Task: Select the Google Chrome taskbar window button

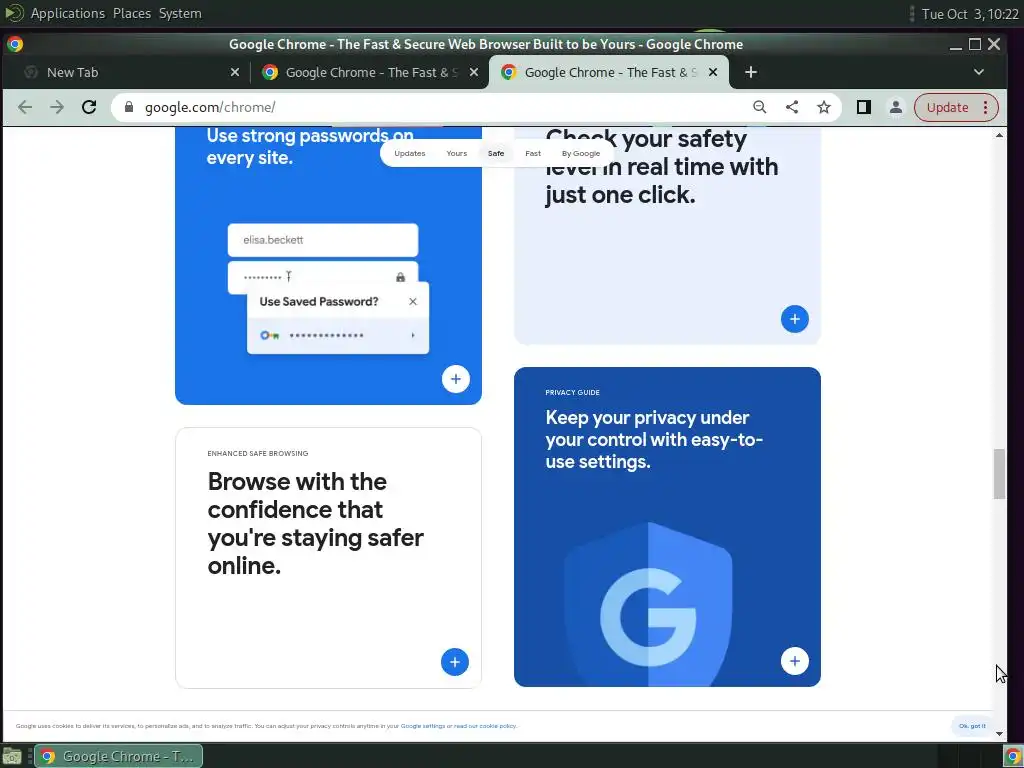Action: tap(118, 756)
